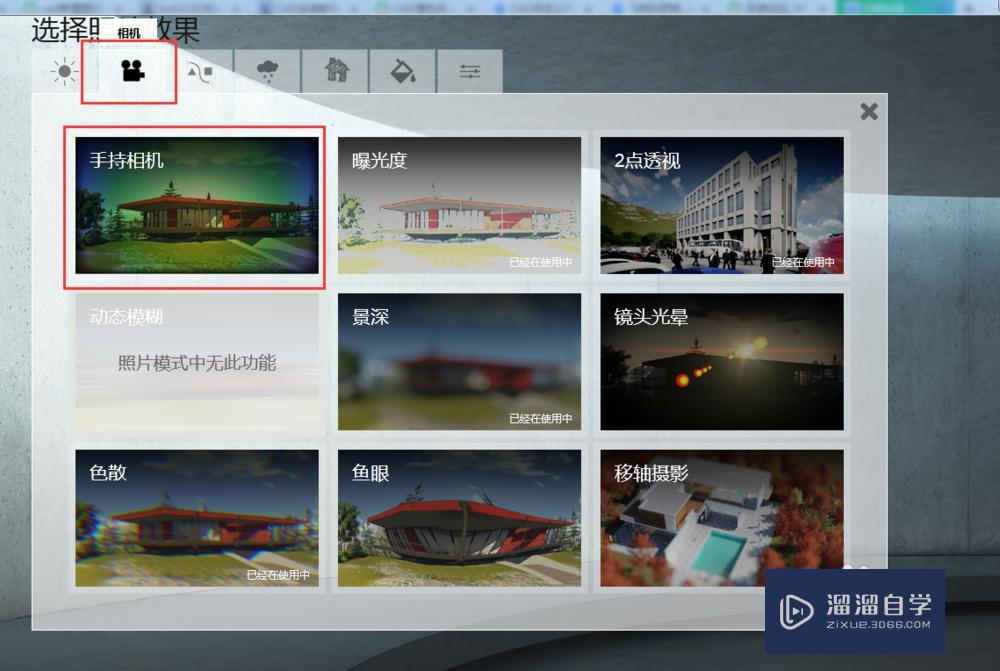
Task: Open the house Objects effects tab
Action: point(335,71)
